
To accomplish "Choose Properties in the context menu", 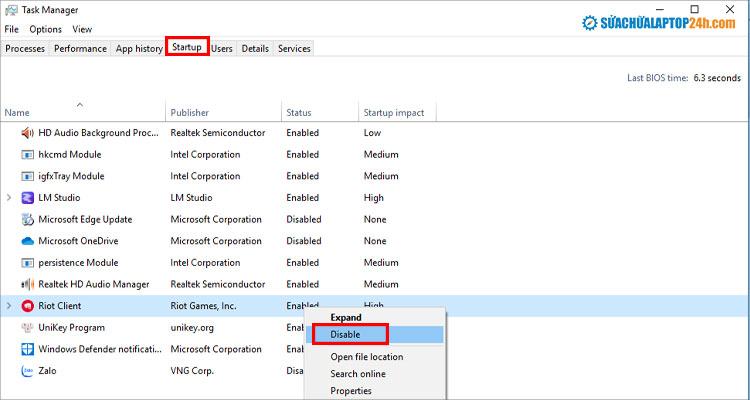I will (351, 391).
